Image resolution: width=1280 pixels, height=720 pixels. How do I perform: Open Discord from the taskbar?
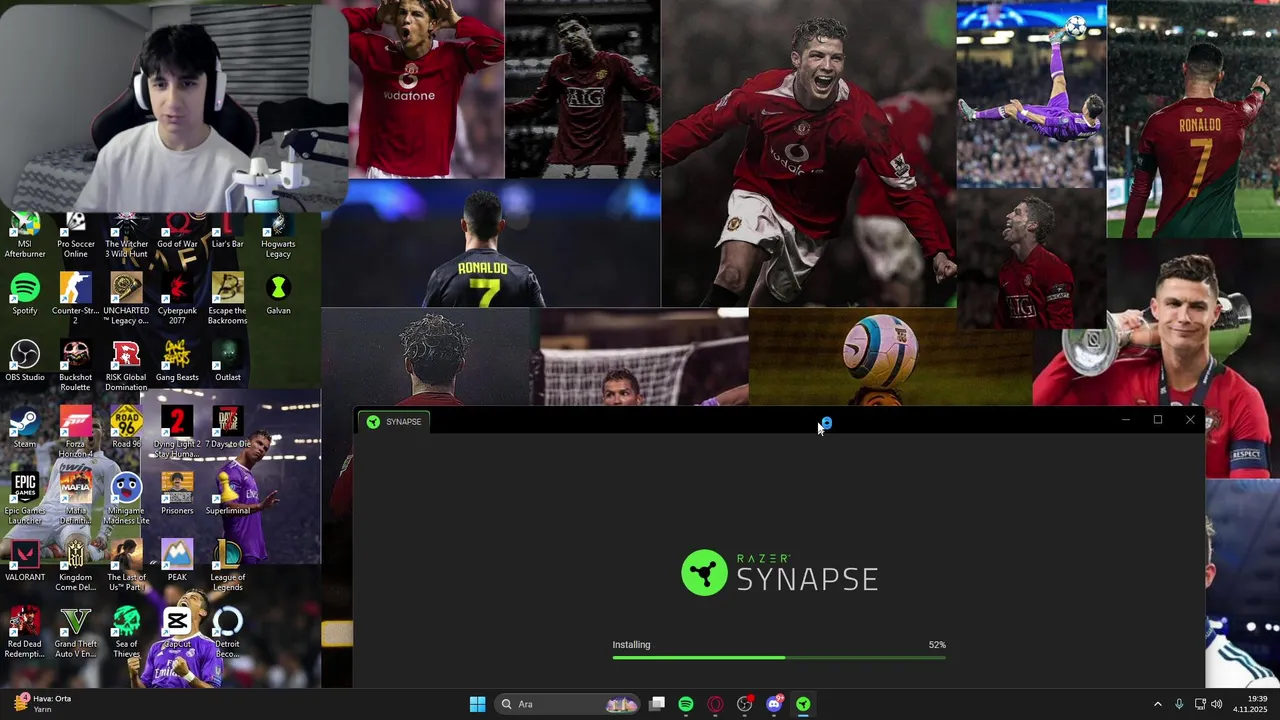point(774,704)
